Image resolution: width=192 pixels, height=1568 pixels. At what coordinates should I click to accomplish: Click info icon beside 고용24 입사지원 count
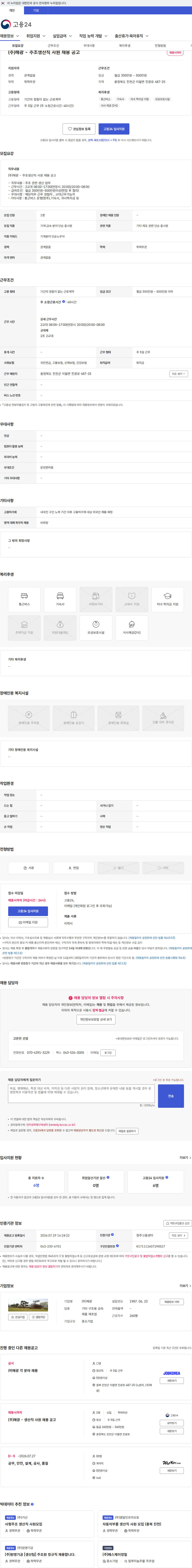point(166,1177)
